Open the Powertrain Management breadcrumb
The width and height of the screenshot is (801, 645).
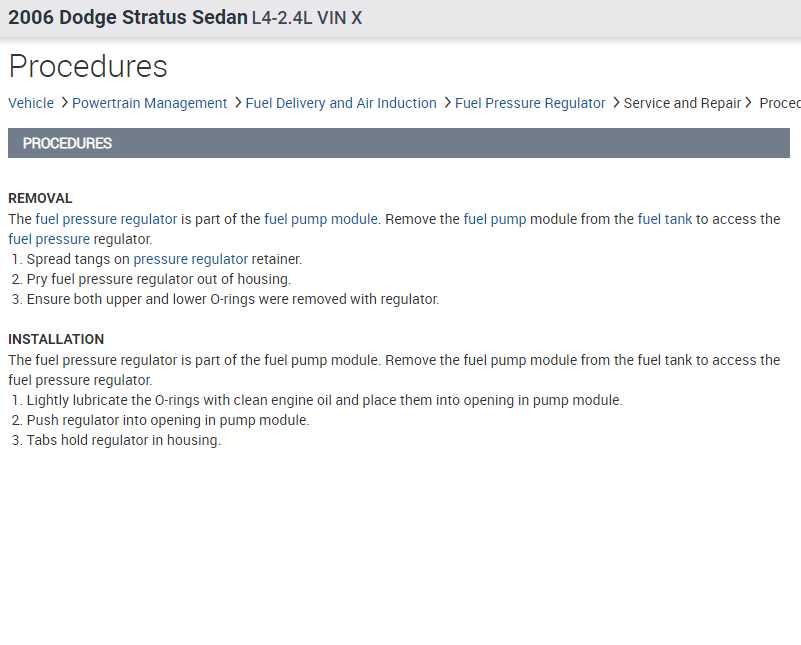150,103
